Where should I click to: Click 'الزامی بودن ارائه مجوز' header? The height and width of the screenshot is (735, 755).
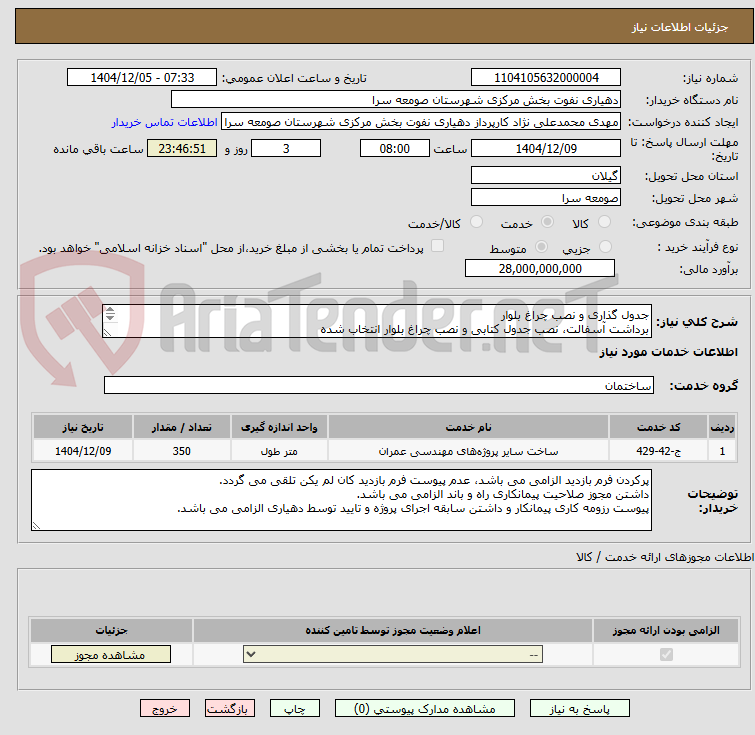tap(666, 630)
